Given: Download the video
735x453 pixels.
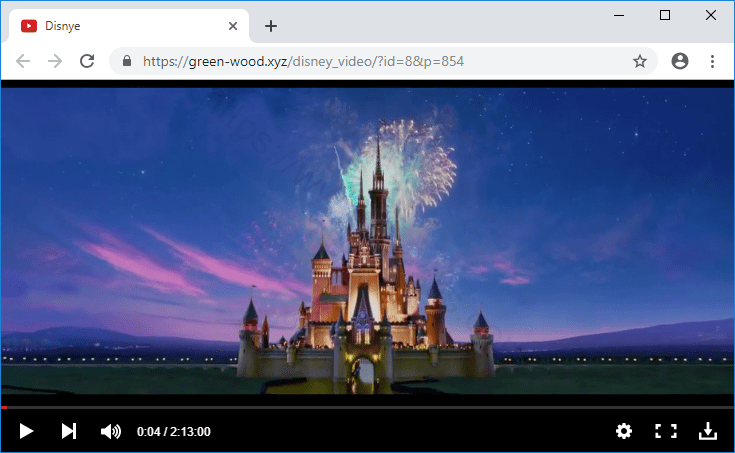Looking at the screenshot, I should coord(707,431).
